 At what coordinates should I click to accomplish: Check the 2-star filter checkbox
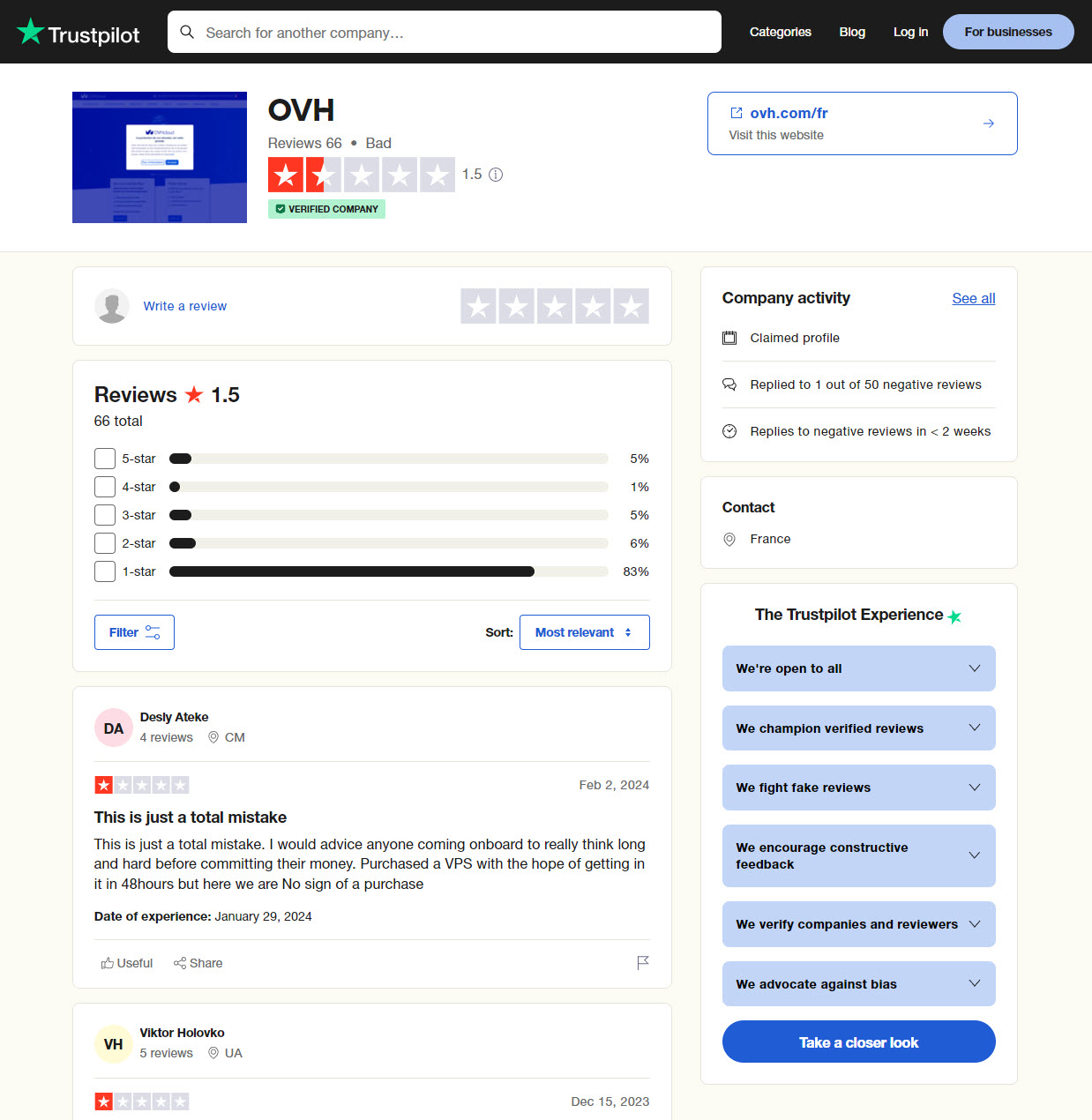pyautogui.click(x=105, y=543)
